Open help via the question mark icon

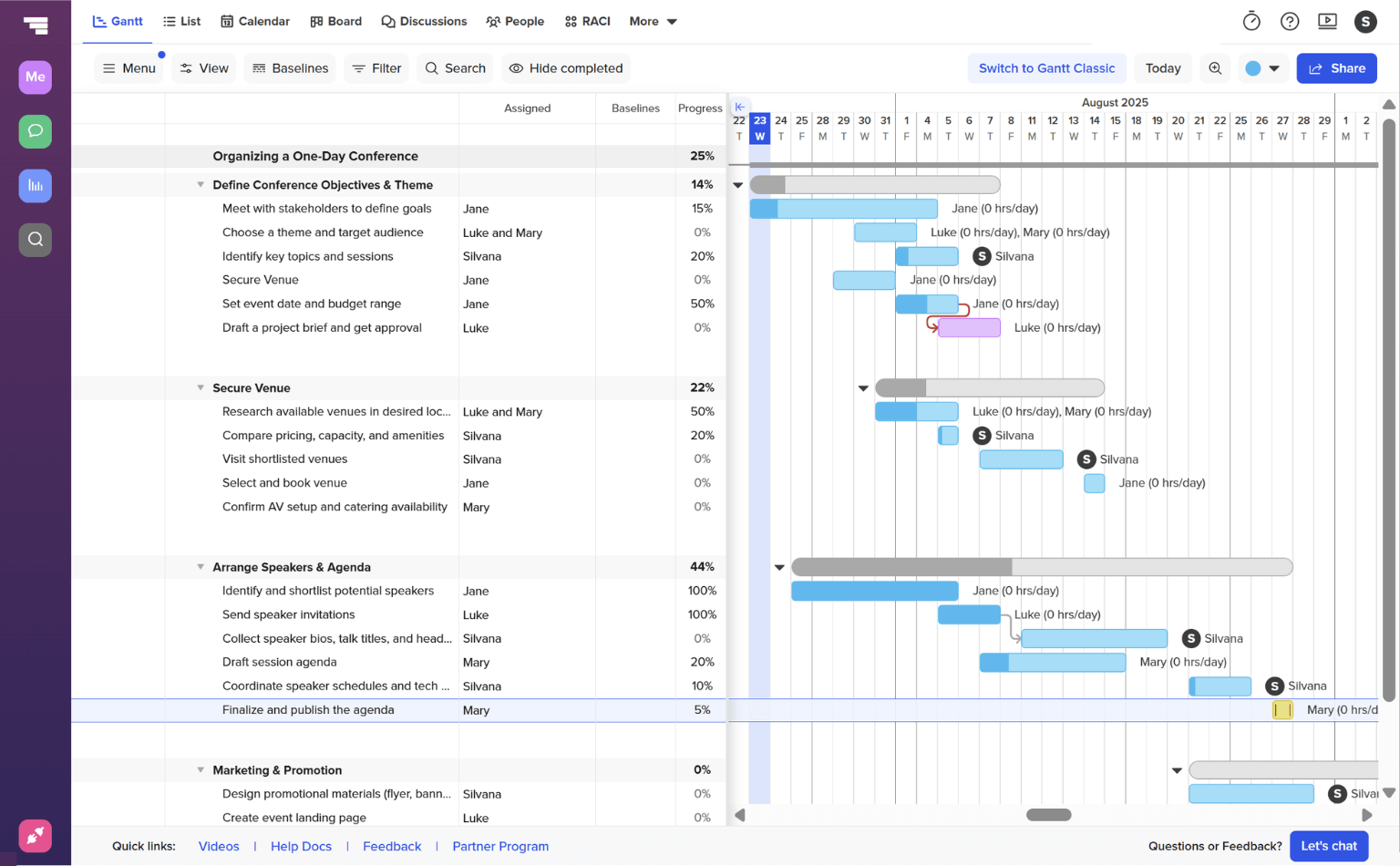(x=1290, y=20)
